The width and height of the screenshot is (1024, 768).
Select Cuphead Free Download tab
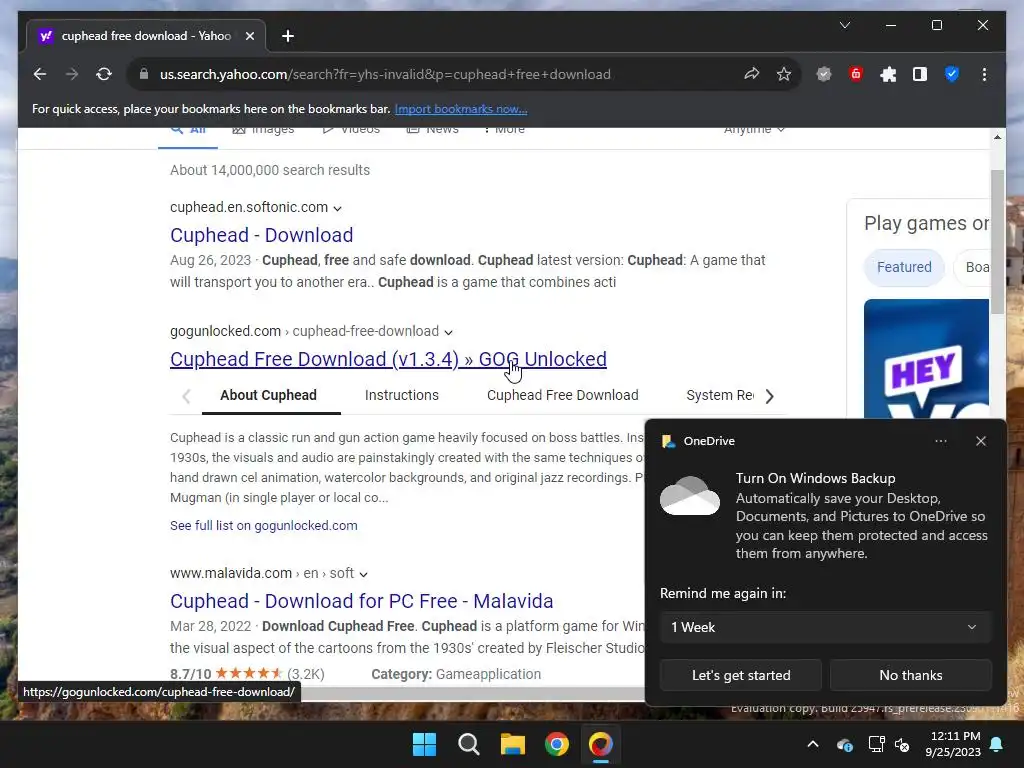562,395
